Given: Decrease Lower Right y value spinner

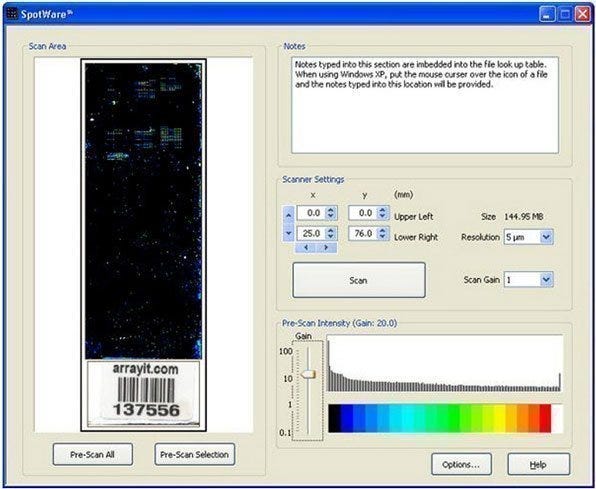Looking at the screenshot, I should pyautogui.click(x=382, y=237).
